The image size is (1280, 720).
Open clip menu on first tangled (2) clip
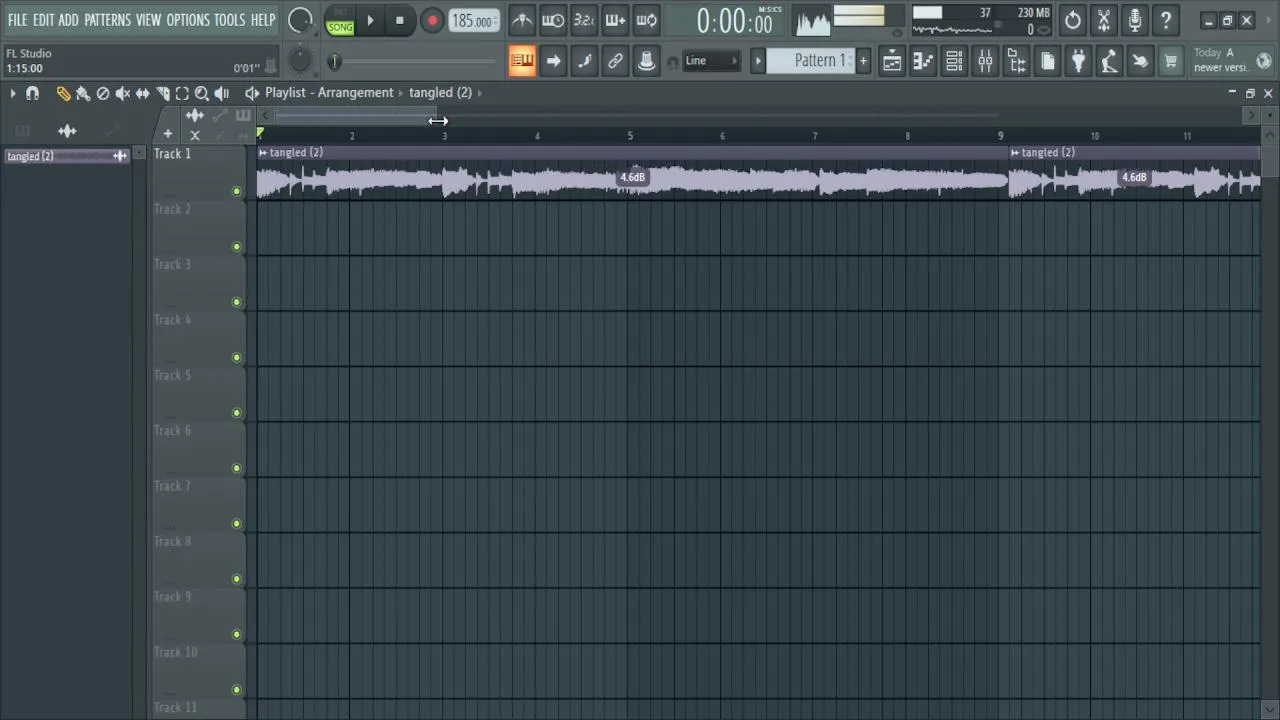point(263,152)
